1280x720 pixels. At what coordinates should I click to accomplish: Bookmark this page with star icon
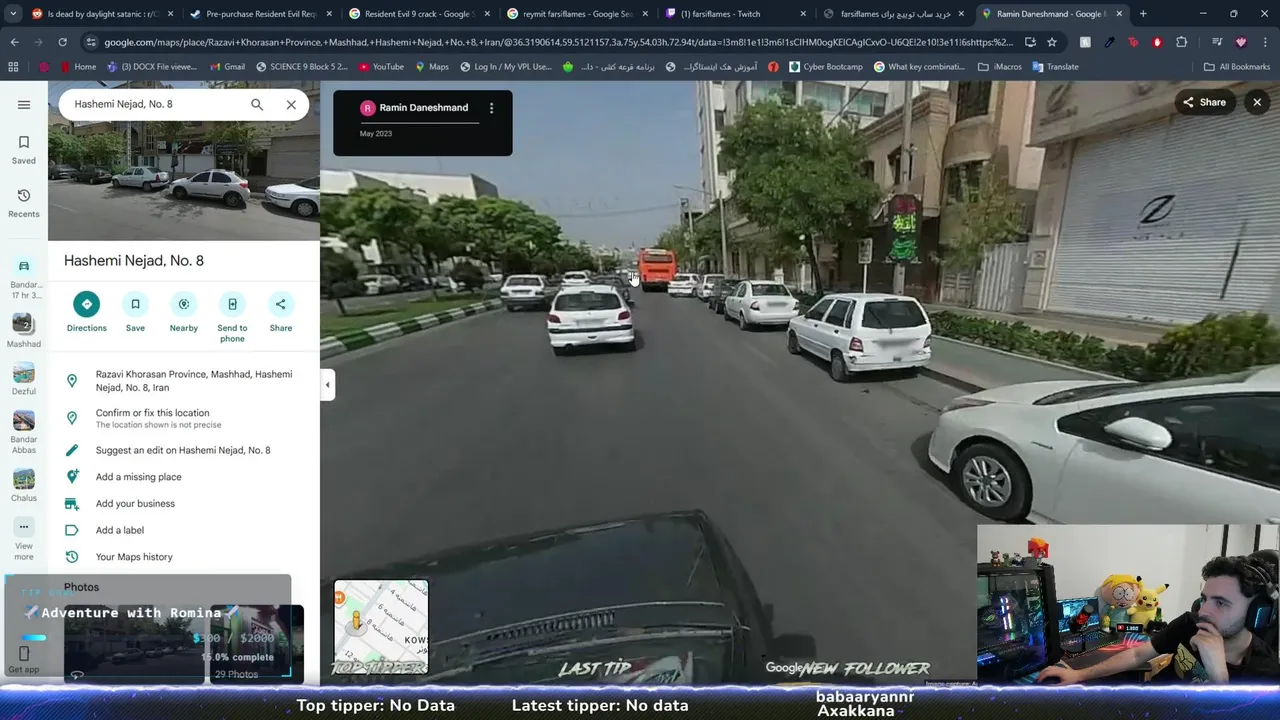pyautogui.click(x=1052, y=42)
